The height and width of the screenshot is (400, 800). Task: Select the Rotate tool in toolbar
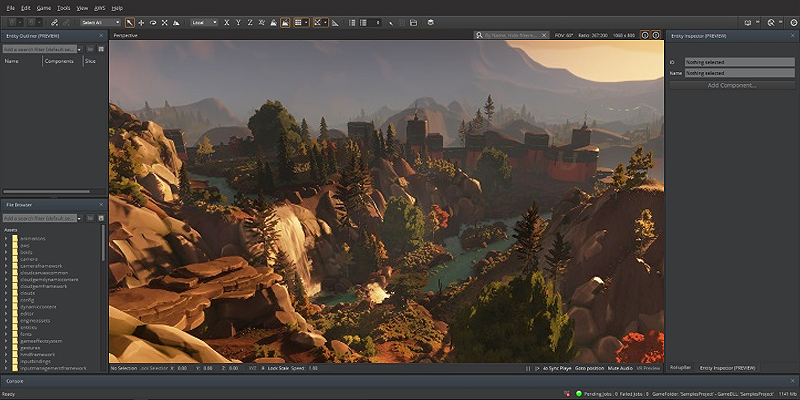[153, 22]
